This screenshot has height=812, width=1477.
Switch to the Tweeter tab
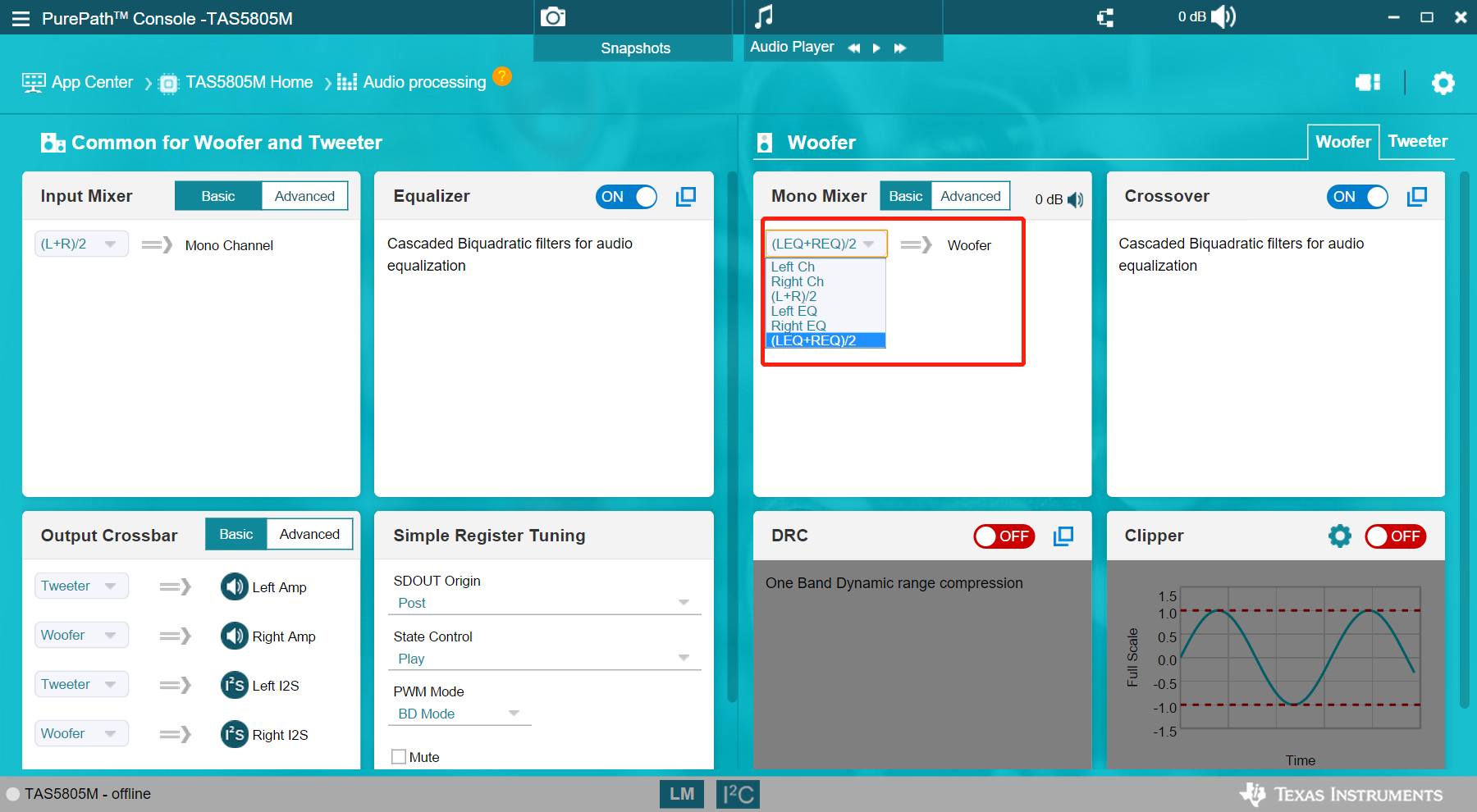pyautogui.click(x=1417, y=141)
